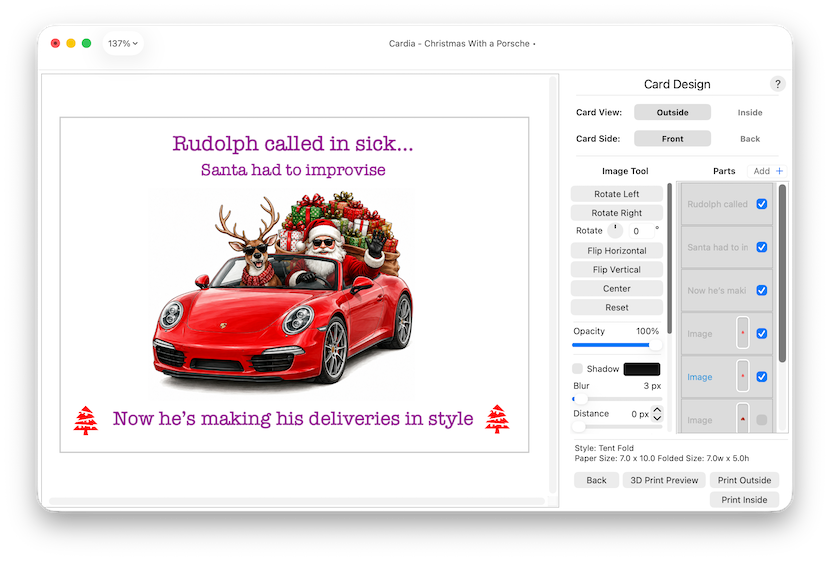Click the Rotate Left button

[617, 194]
